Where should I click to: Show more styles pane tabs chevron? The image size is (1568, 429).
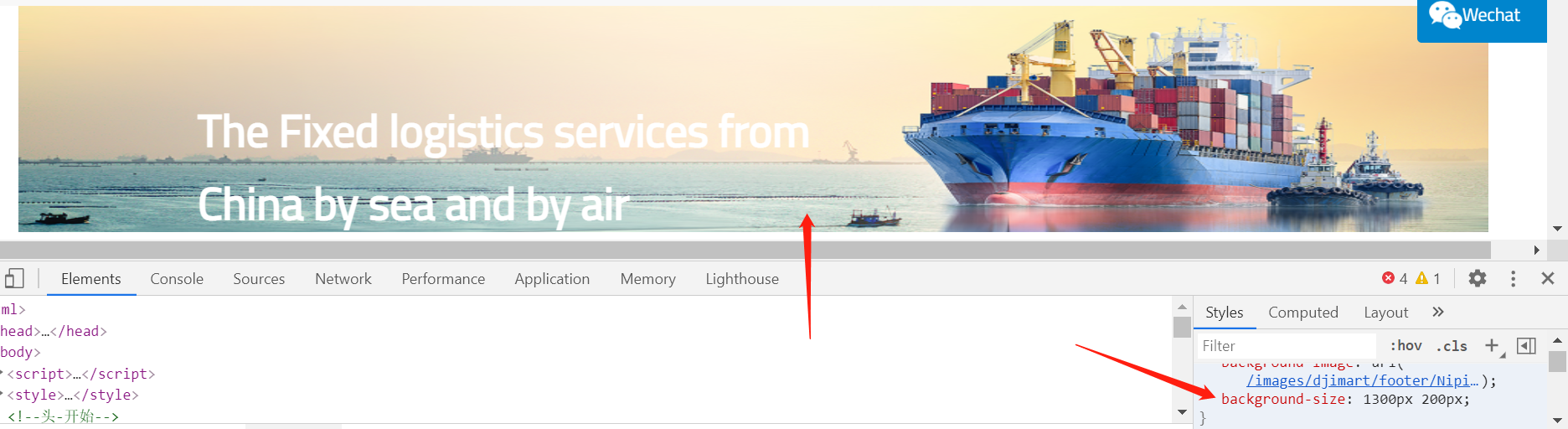click(x=1438, y=312)
